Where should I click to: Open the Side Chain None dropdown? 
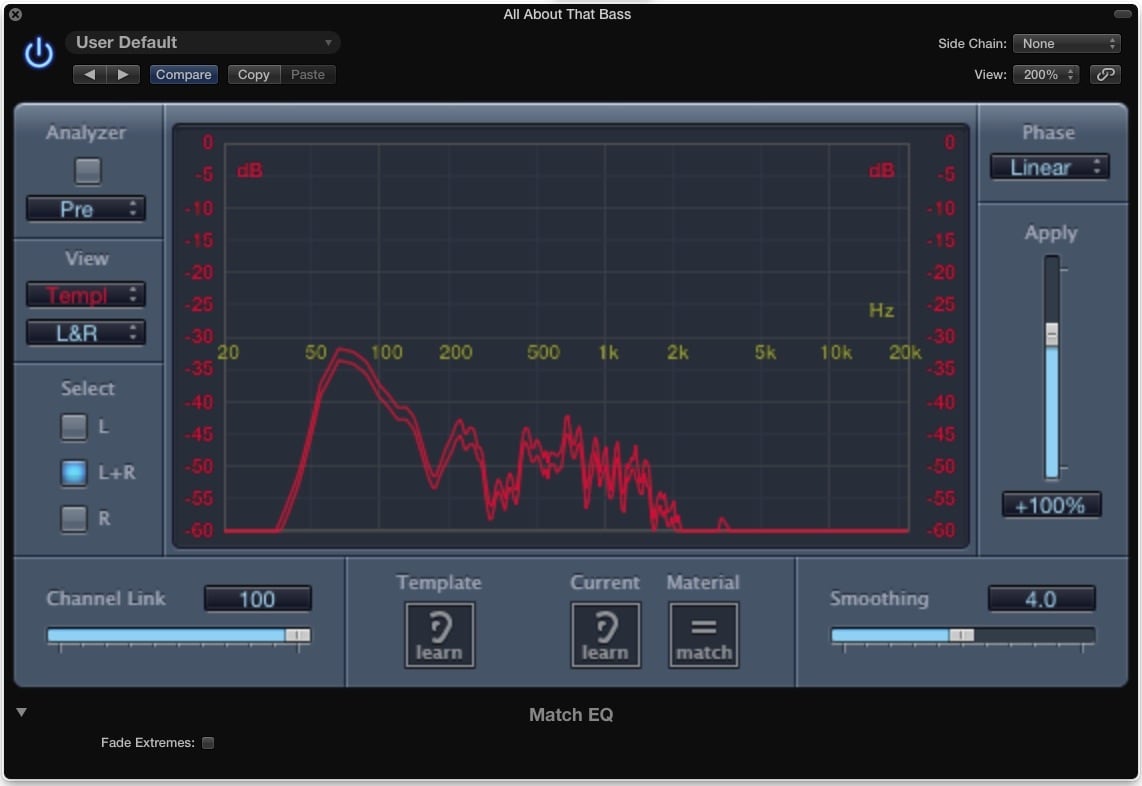1066,44
